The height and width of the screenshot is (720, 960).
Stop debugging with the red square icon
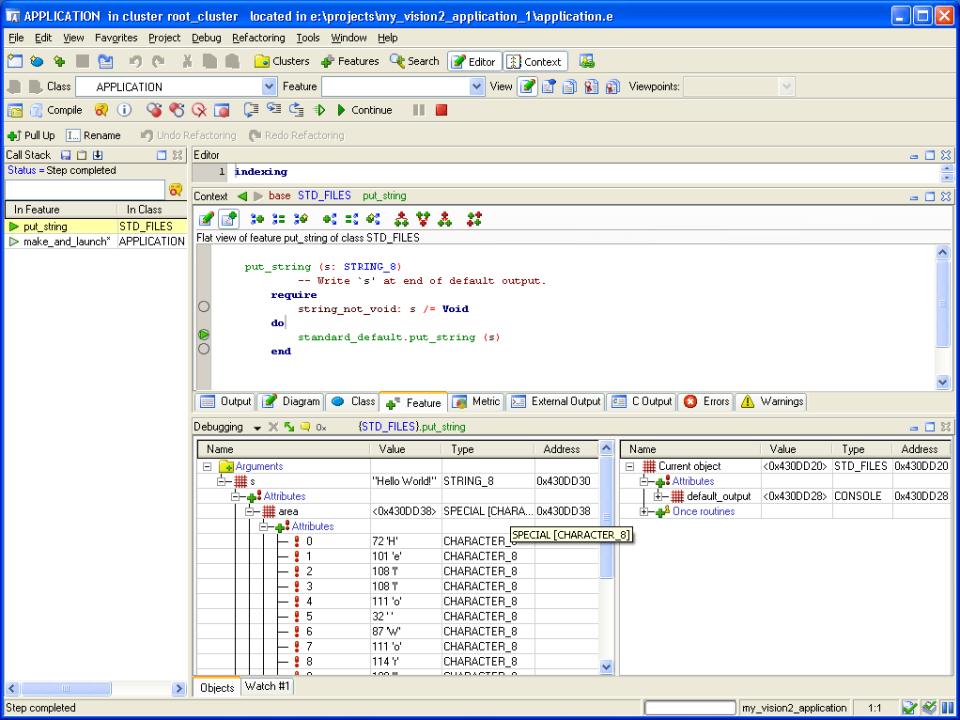pyautogui.click(x=440, y=110)
